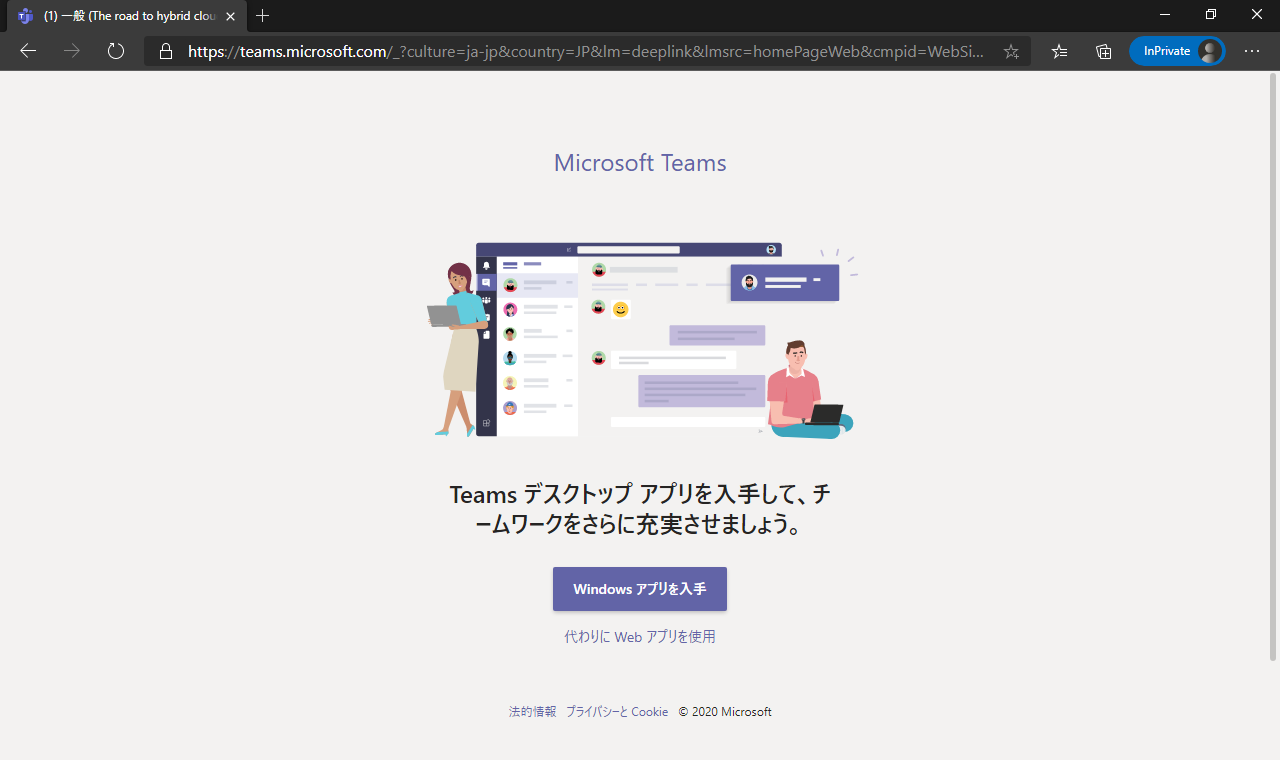The image size is (1280, 760).
Task: Minimize the Edge window
Action: (1164, 15)
